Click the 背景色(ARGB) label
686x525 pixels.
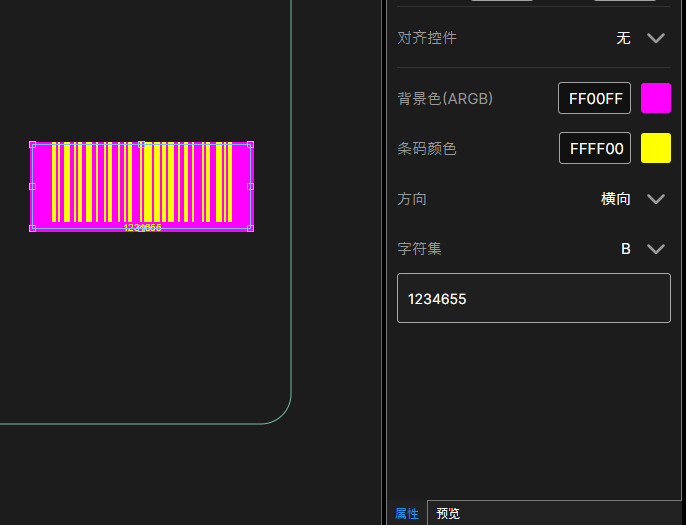pyautogui.click(x=445, y=98)
